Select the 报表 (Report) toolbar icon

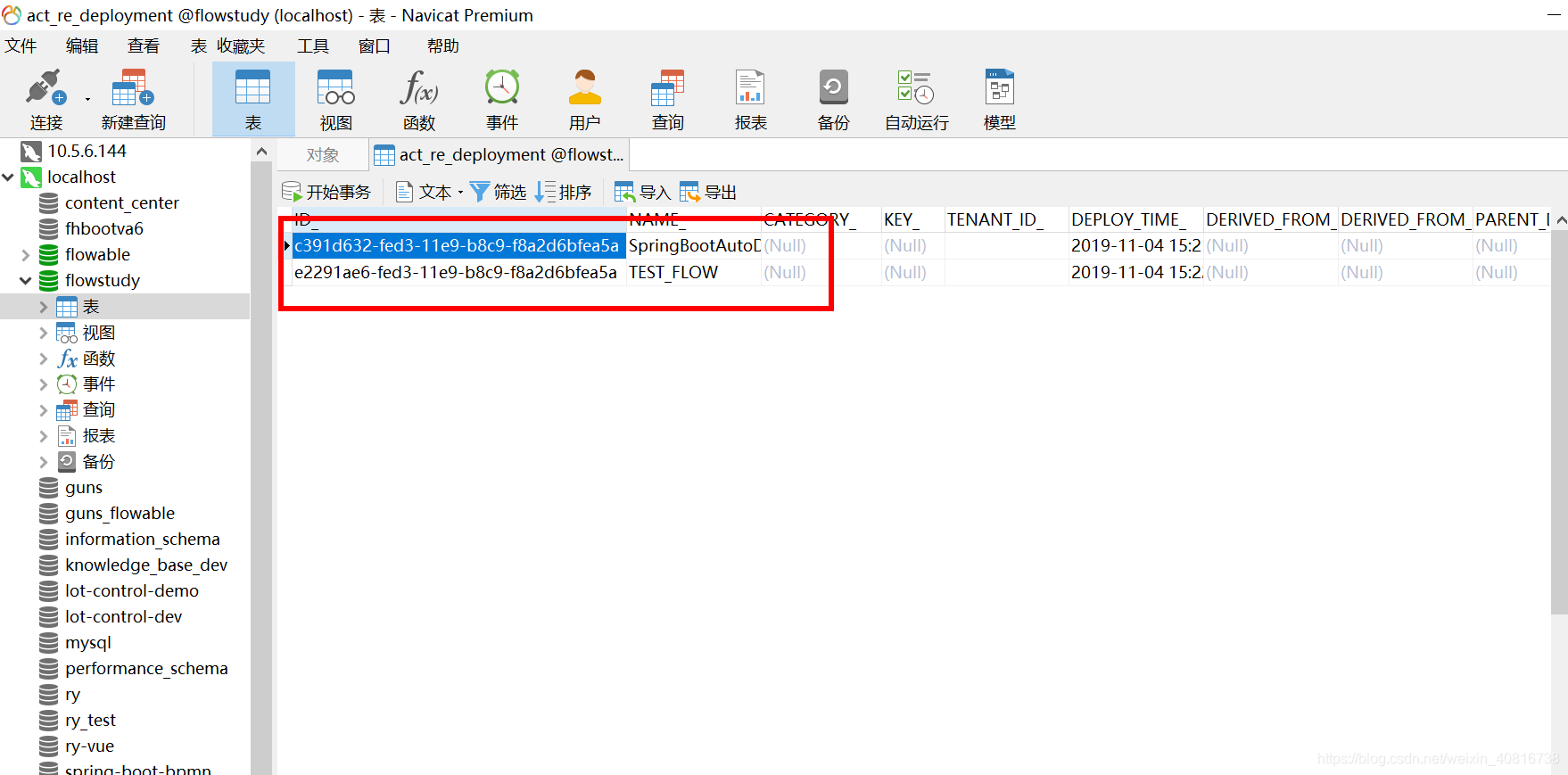pos(751,100)
